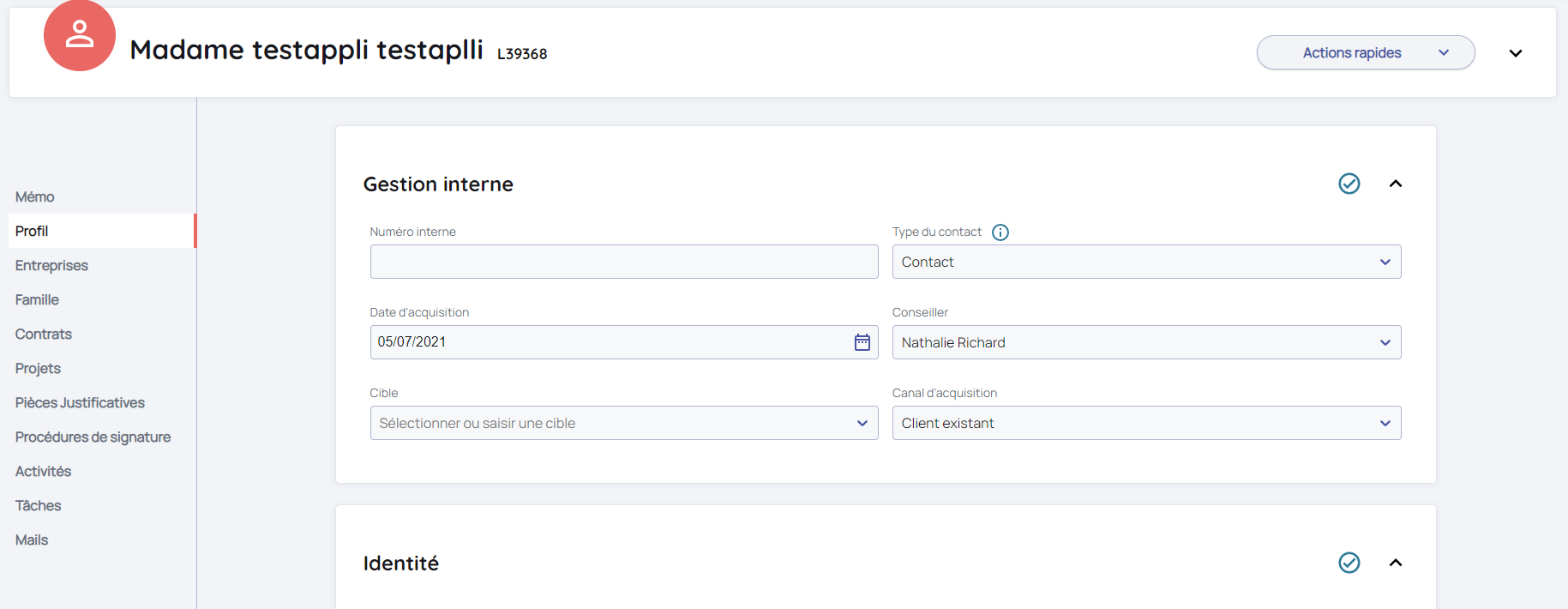This screenshot has width=1568, height=609.
Task: Click the checkmark icon in Identité section
Action: point(1349,563)
